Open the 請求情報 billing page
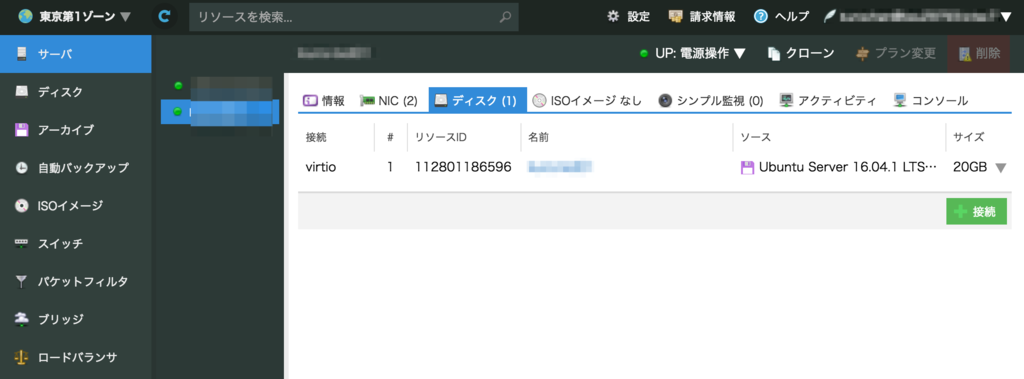This screenshot has height=379, width=1024. (x=702, y=16)
